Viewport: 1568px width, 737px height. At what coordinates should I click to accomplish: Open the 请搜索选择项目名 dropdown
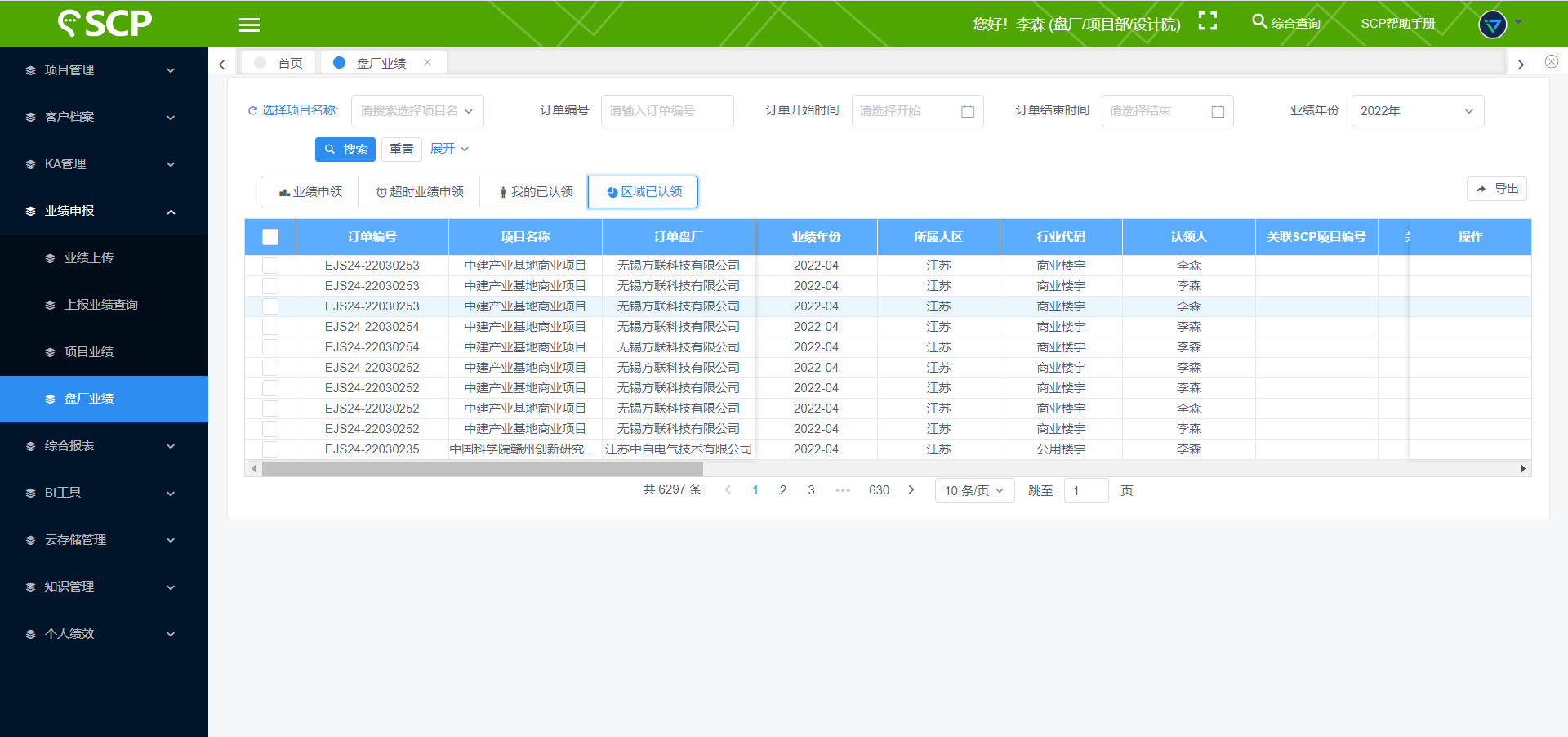click(417, 111)
